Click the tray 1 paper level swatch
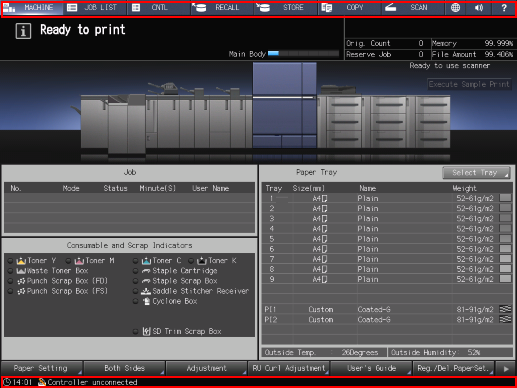 click(505, 198)
